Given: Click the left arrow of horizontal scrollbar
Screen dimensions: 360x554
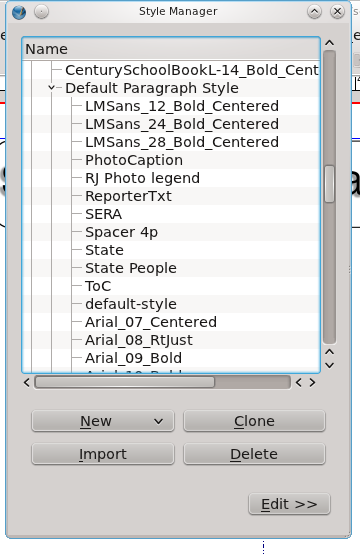Looking at the screenshot, I should [26, 382].
